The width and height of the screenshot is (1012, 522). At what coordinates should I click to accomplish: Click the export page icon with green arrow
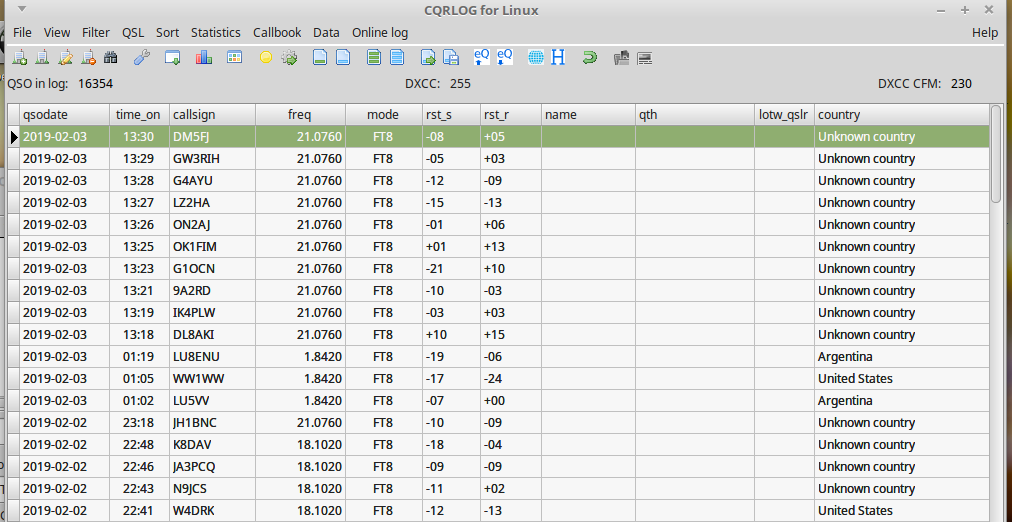pyautogui.click(x=429, y=58)
